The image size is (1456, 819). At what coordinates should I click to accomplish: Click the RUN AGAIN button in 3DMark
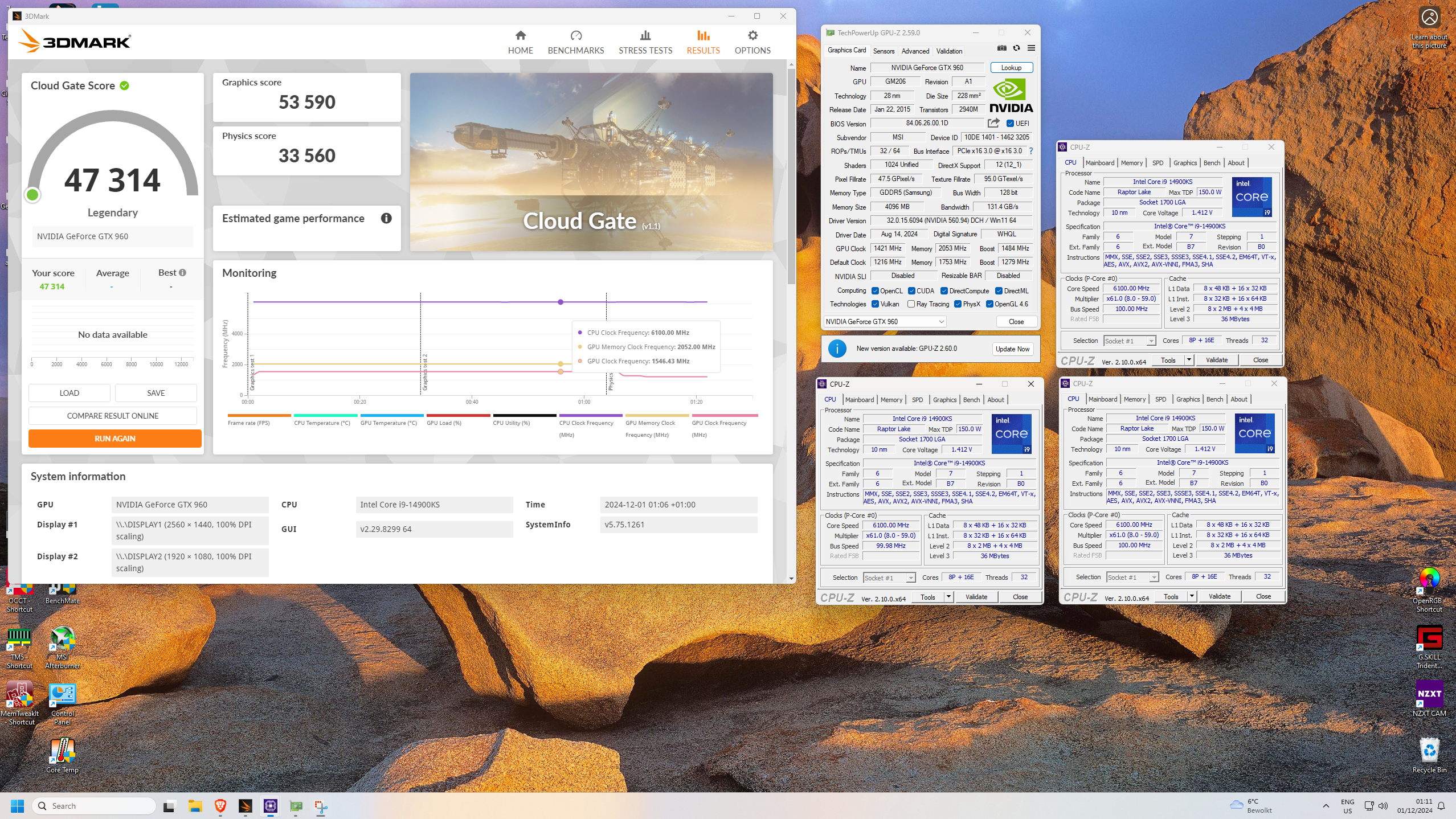(115, 439)
